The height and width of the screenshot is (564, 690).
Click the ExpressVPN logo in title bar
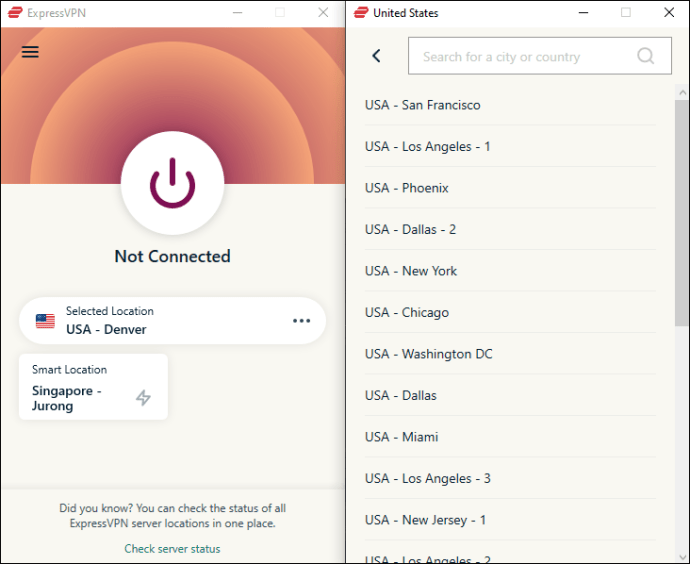tap(15, 13)
